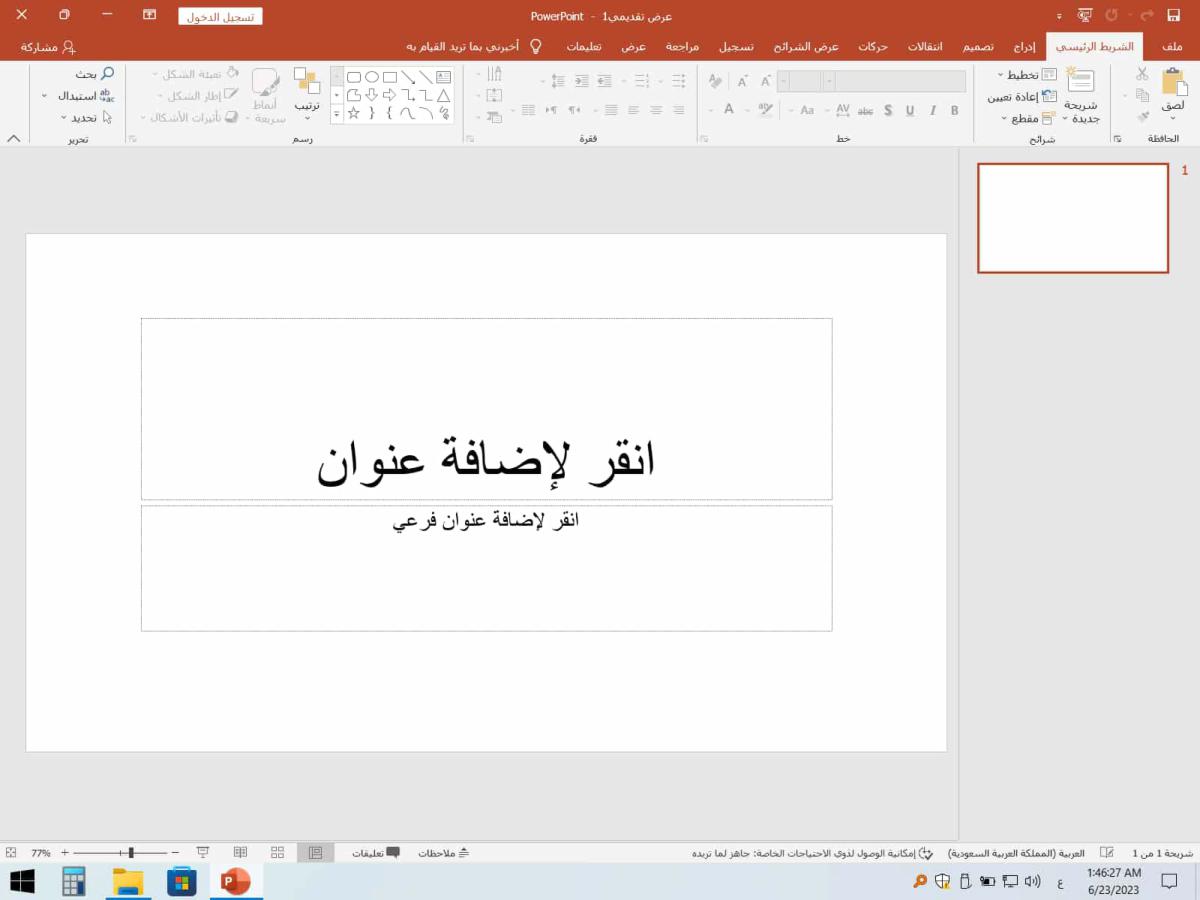Select slide 1 thumbnail in slide panel
Image resolution: width=1200 pixels, height=900 pixels.
[x=1072, y=218]
